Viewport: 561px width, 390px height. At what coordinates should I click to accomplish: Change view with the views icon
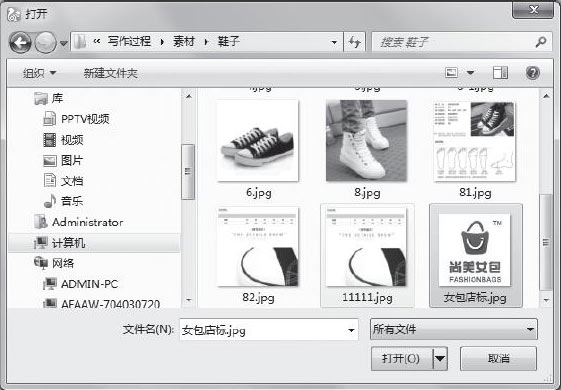pos(452,73)
